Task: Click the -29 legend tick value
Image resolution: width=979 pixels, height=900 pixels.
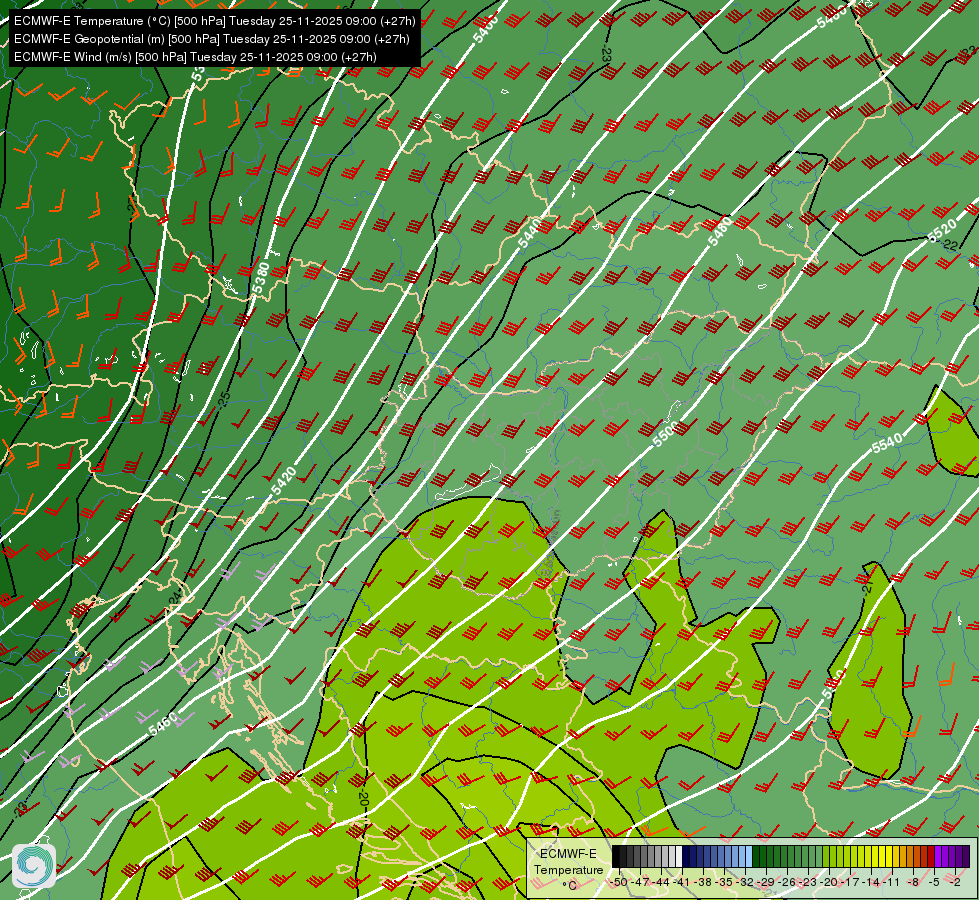Action: 766,882
